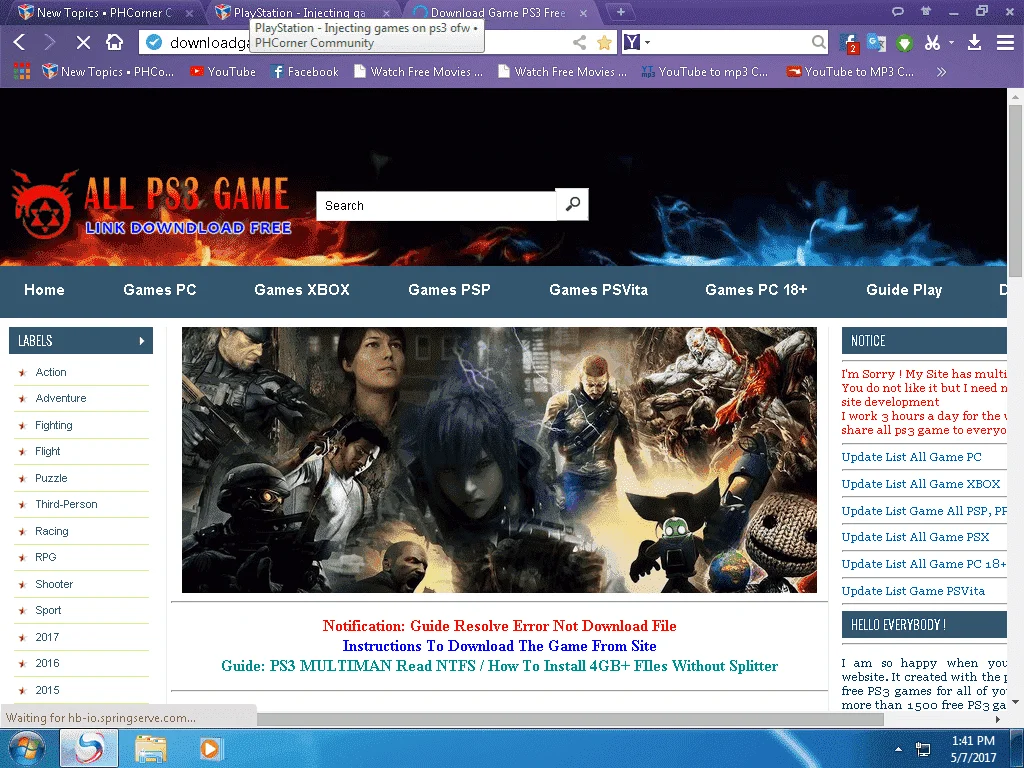Click the site search magnifier button

(572, 204)
